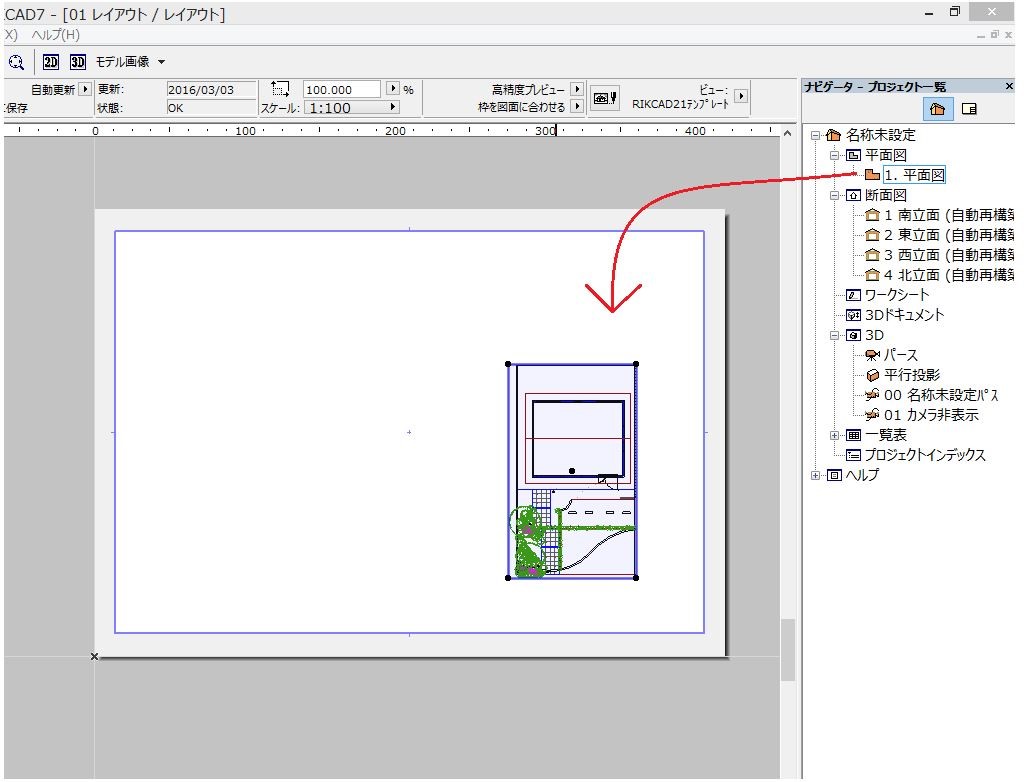Click the パース camera icon
The width and height of the screenshot is (1024, 782).
[x=872, y=355]
